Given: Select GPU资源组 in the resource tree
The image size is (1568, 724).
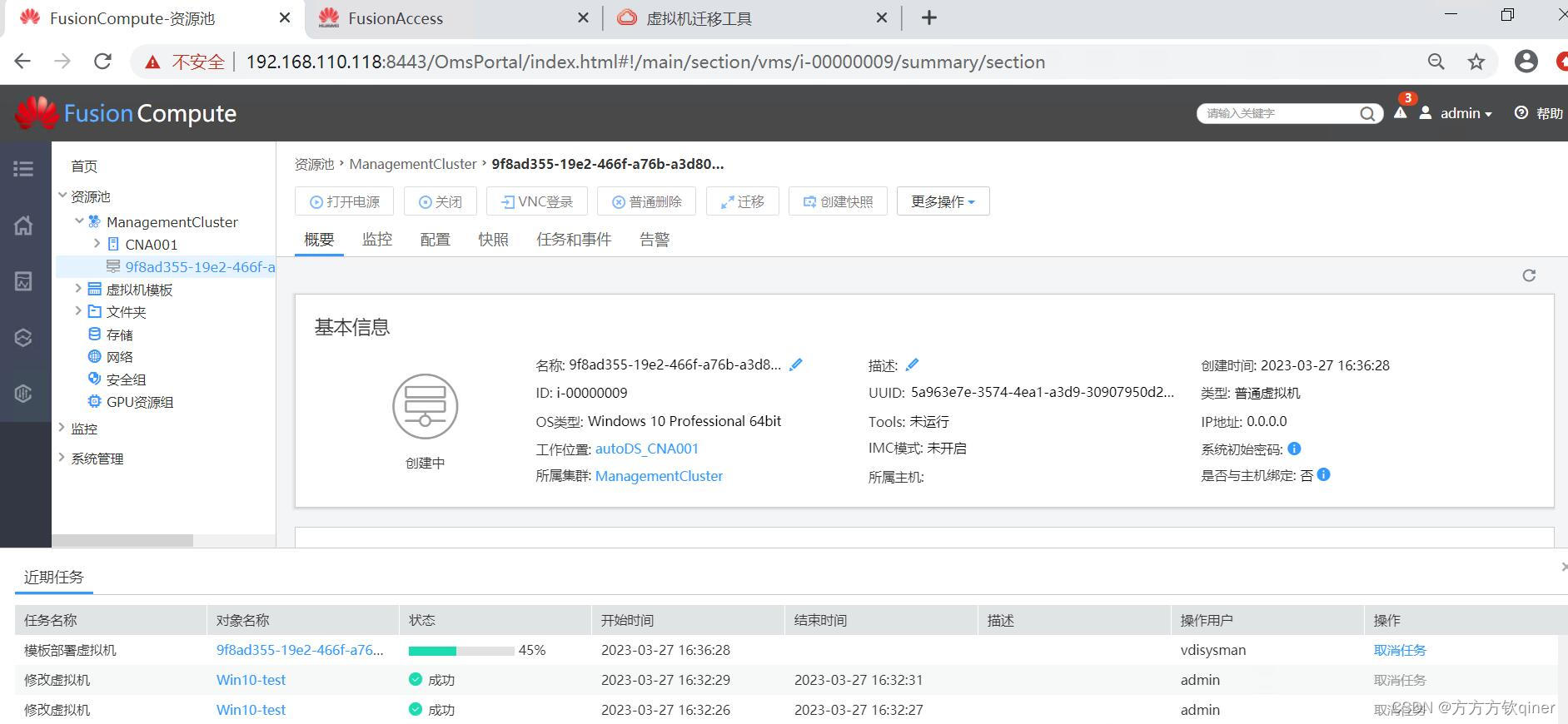Looking at the screenshot, I should (139, 402).
